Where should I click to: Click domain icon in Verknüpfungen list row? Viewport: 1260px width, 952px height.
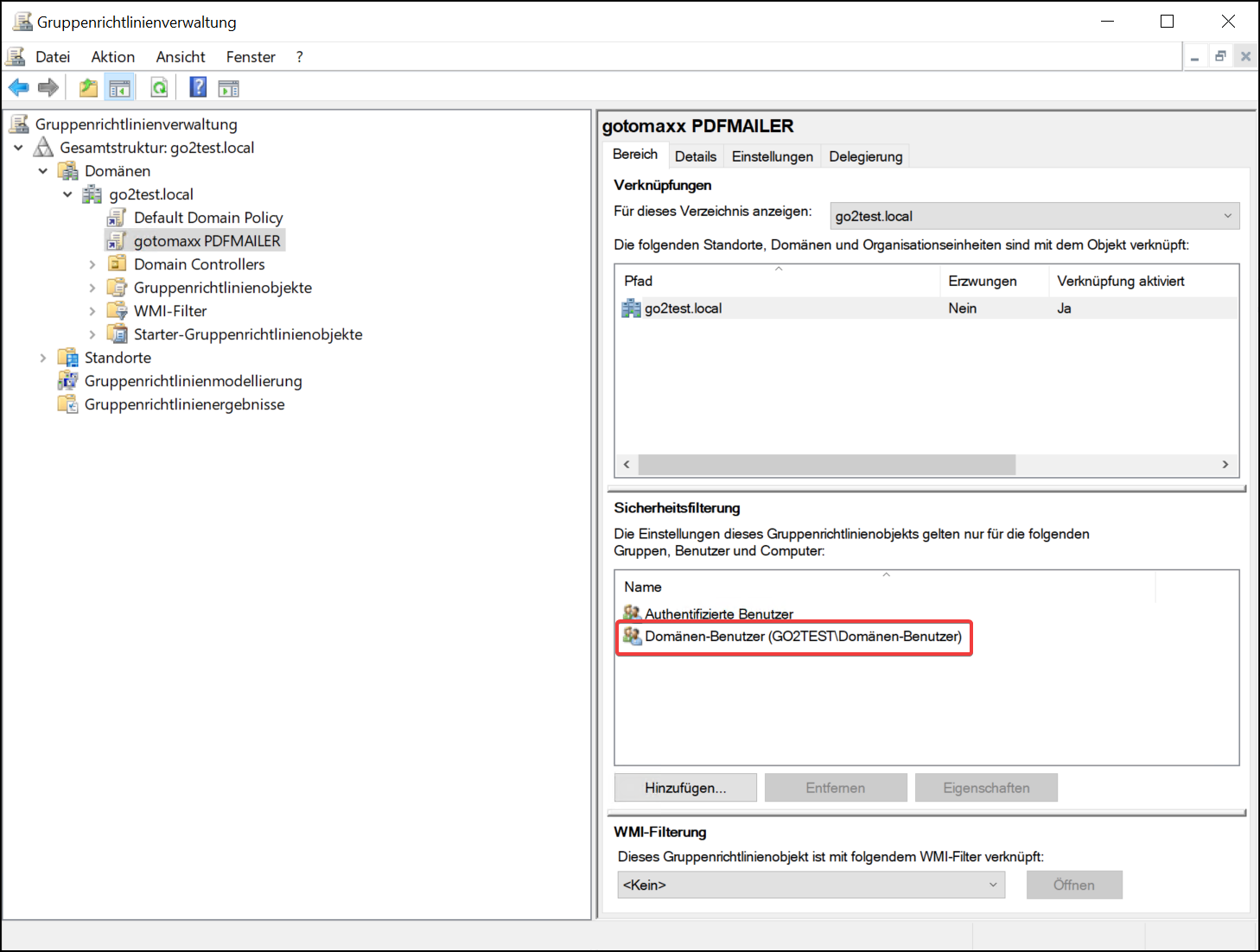click(632, 308)
